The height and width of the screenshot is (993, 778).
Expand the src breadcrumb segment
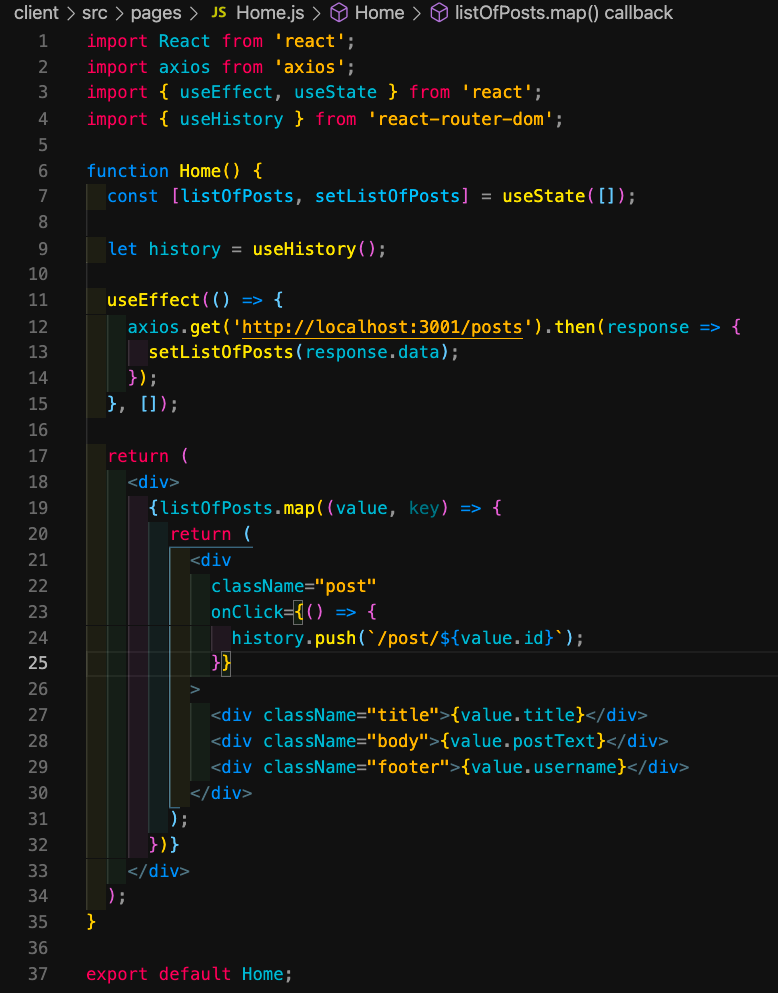tap(96, 13)
